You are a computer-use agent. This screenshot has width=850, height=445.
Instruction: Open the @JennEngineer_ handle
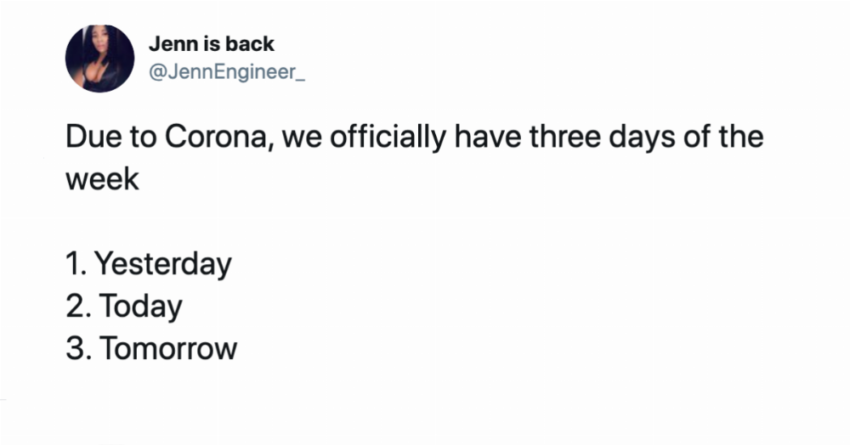pyautogui.click(x=227, y=72)
